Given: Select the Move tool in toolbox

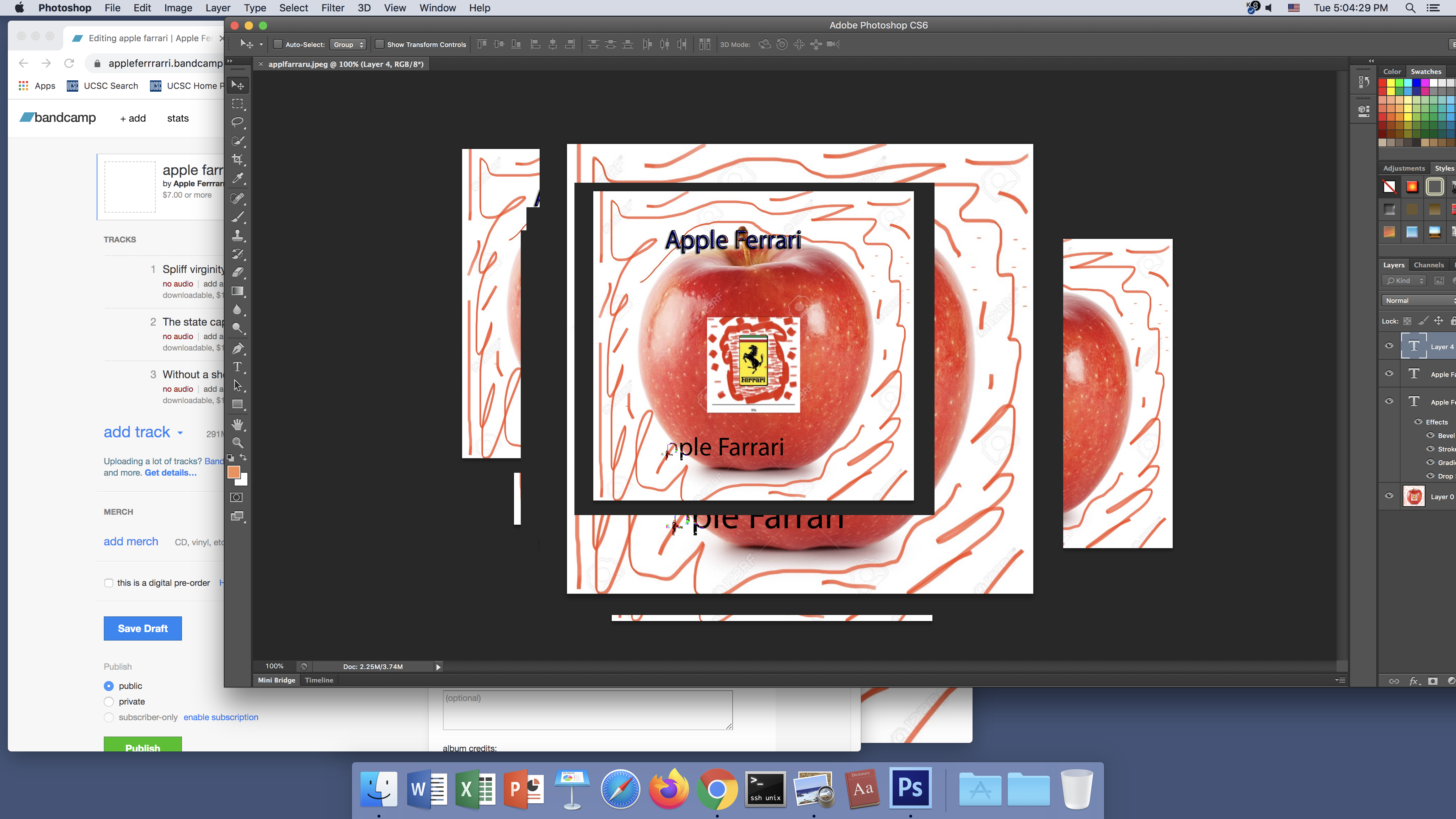Looking at the screenshot, I should pos(237,85).
